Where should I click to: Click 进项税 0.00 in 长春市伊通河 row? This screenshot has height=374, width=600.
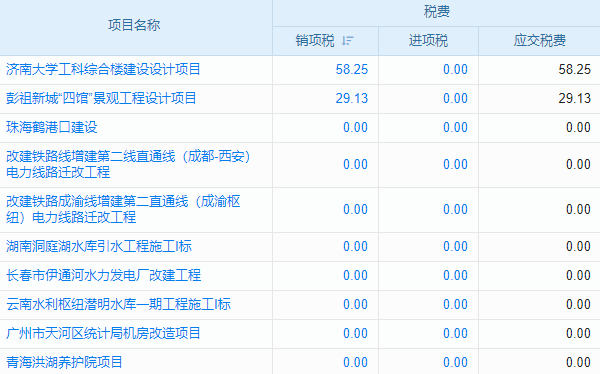coord(455,276)
